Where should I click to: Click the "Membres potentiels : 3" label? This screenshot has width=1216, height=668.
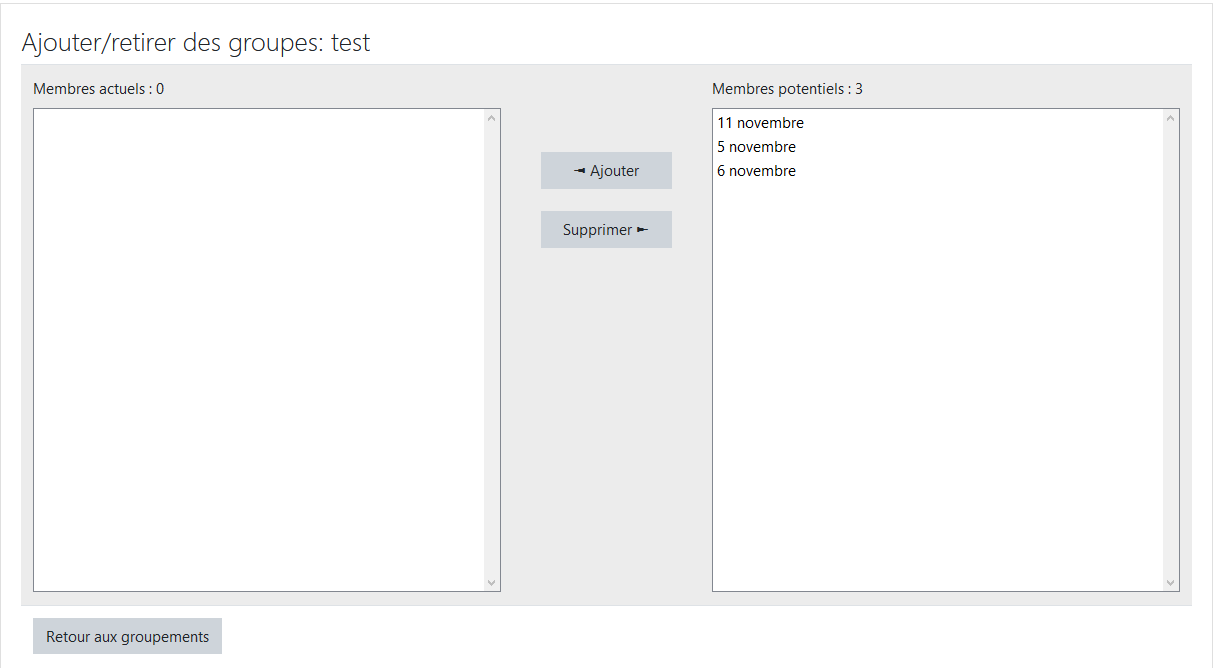click(x=787, y=89)
